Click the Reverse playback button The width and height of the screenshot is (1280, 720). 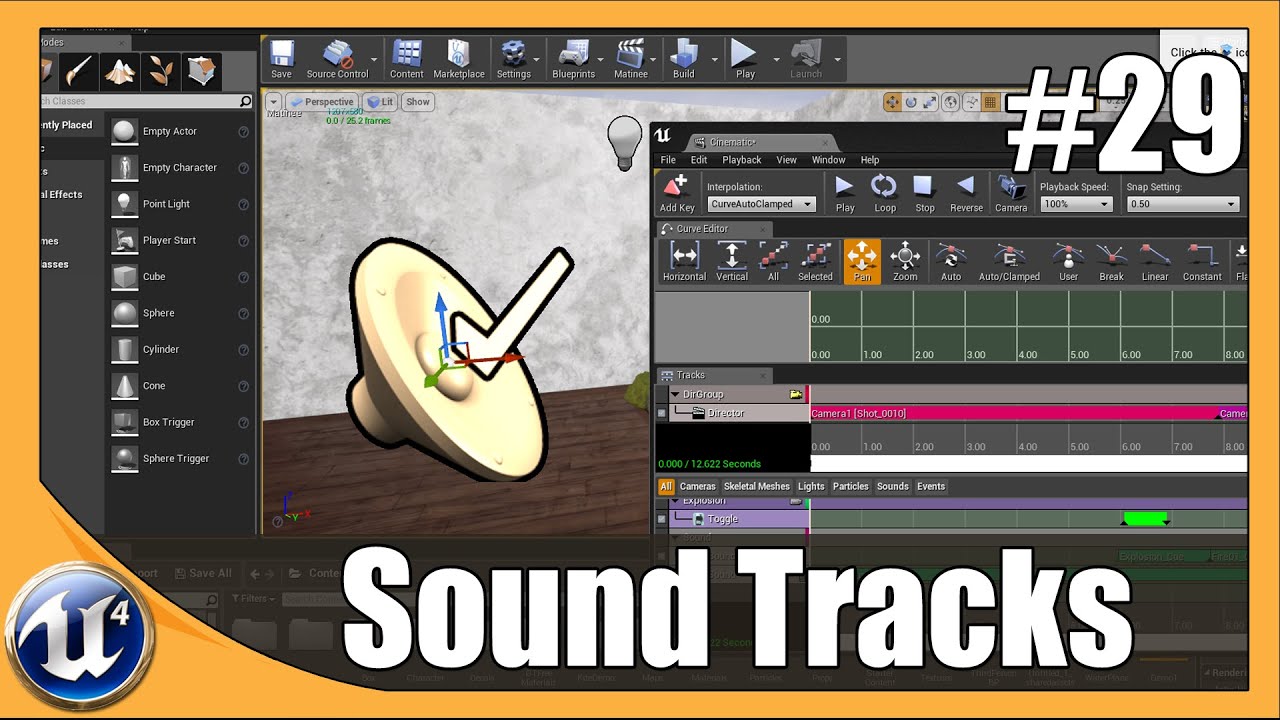pos(966,194)
